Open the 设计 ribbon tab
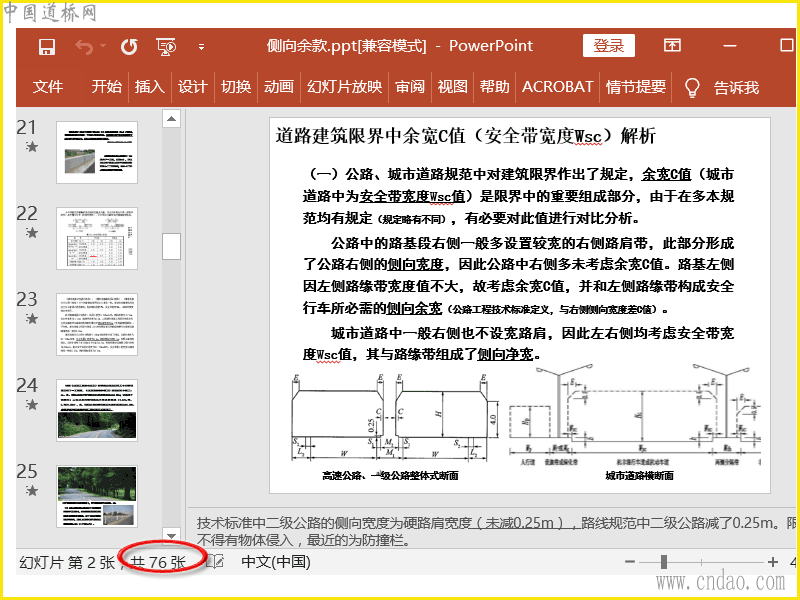 click(192, 87)
